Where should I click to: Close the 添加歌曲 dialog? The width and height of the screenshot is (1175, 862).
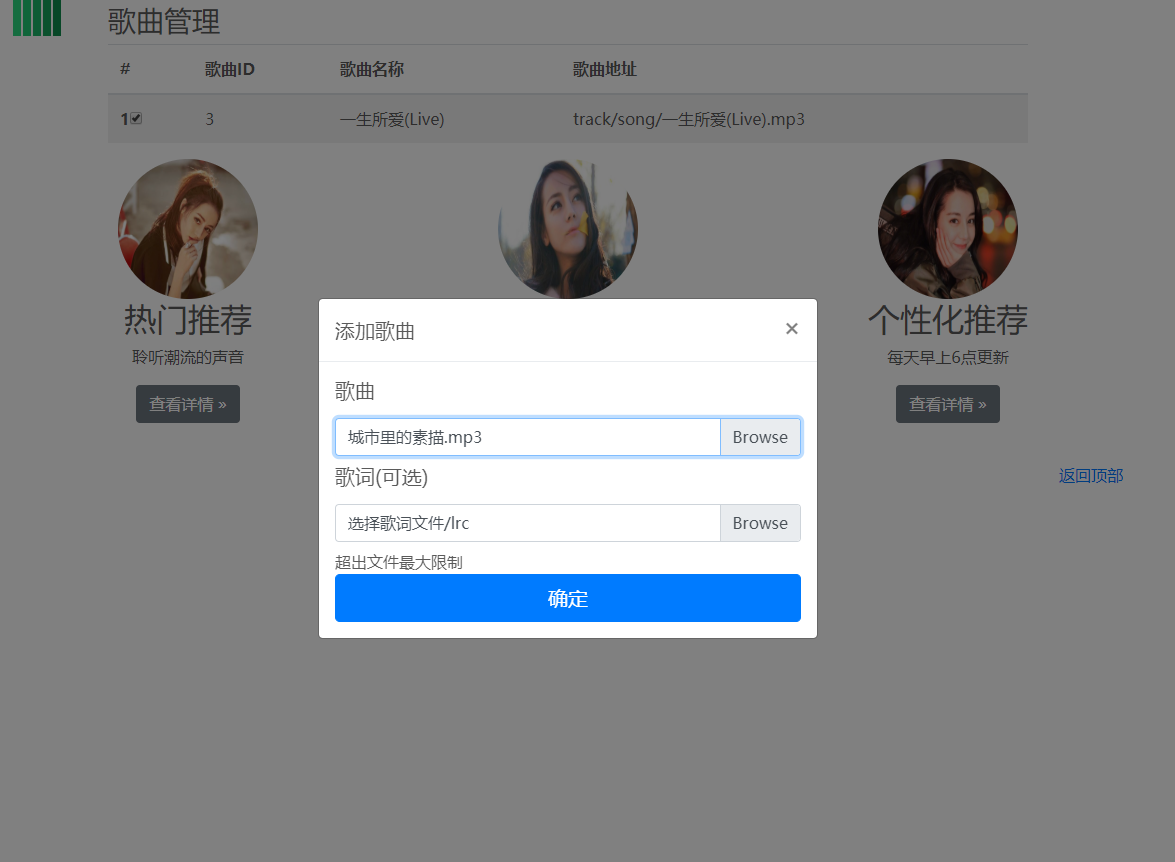pyautogui.click(x=791, y=328)
